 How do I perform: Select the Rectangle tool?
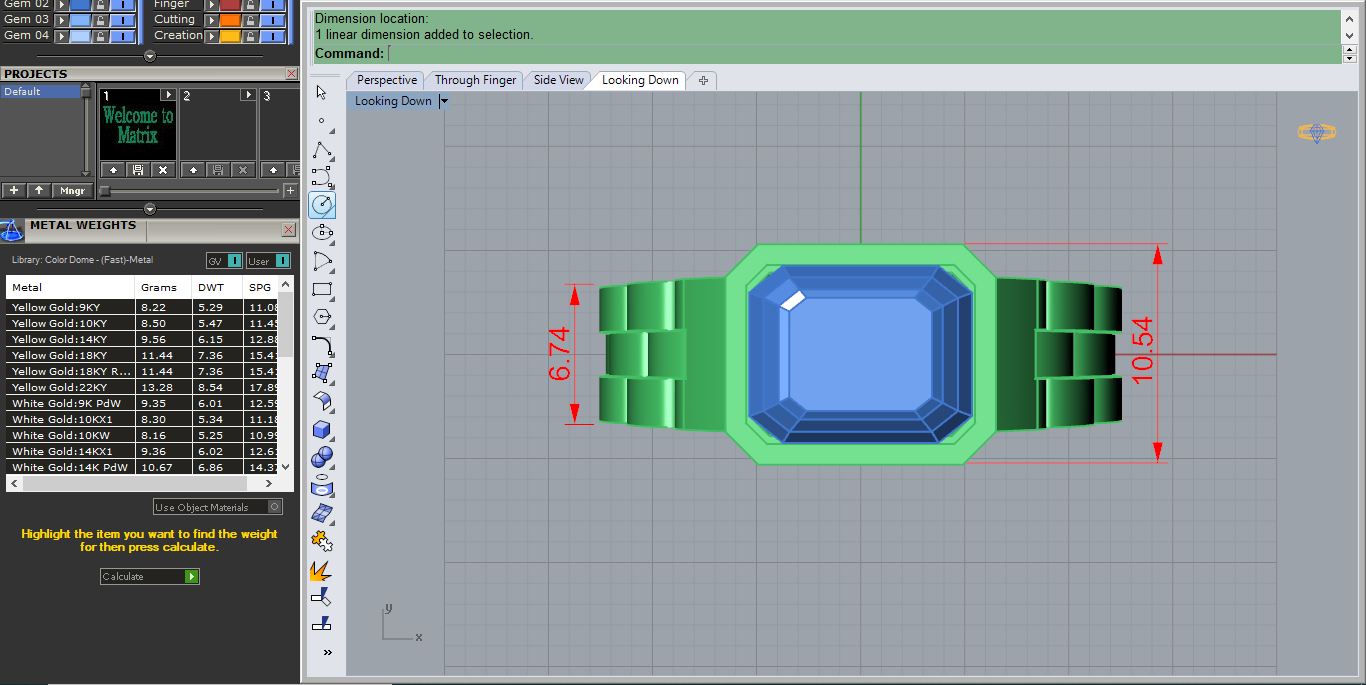click(322, 289)
